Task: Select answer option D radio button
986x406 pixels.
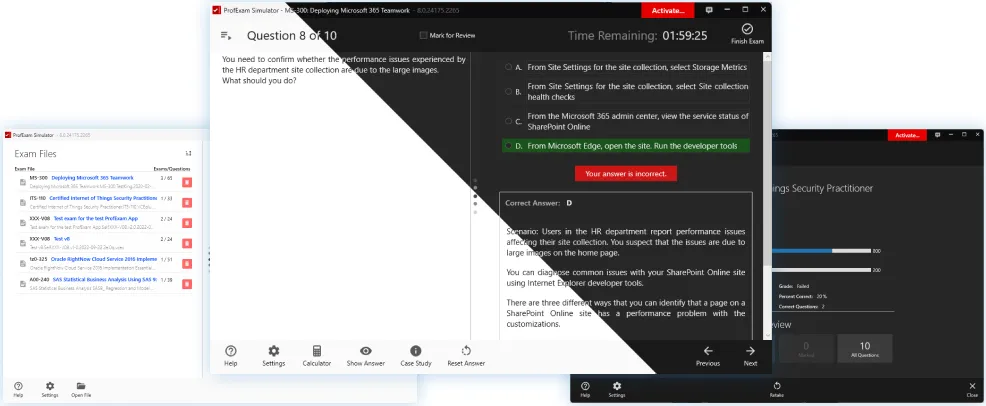Action: click(x=508, y=146)
